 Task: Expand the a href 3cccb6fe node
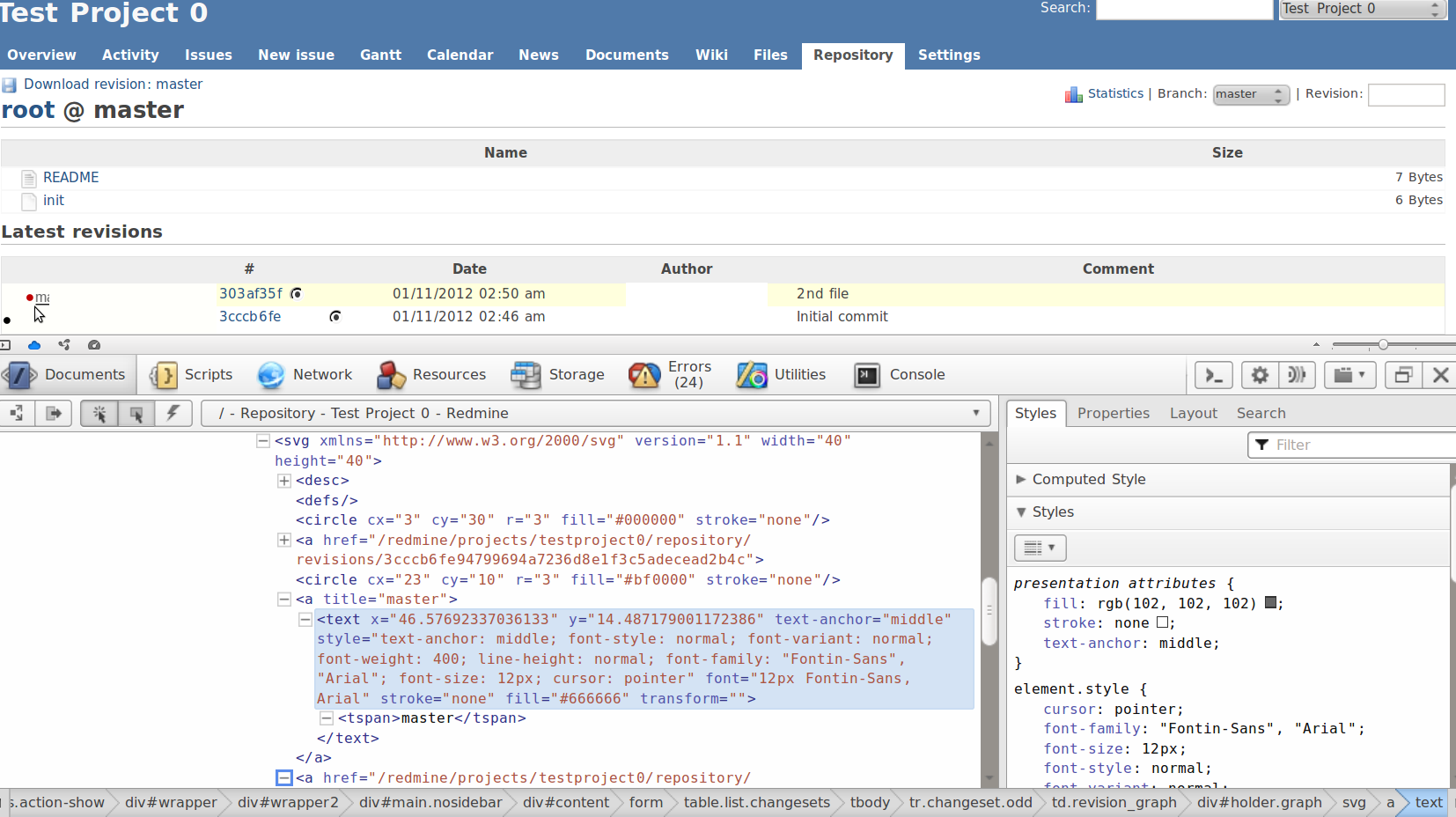(x=283, y=540)
